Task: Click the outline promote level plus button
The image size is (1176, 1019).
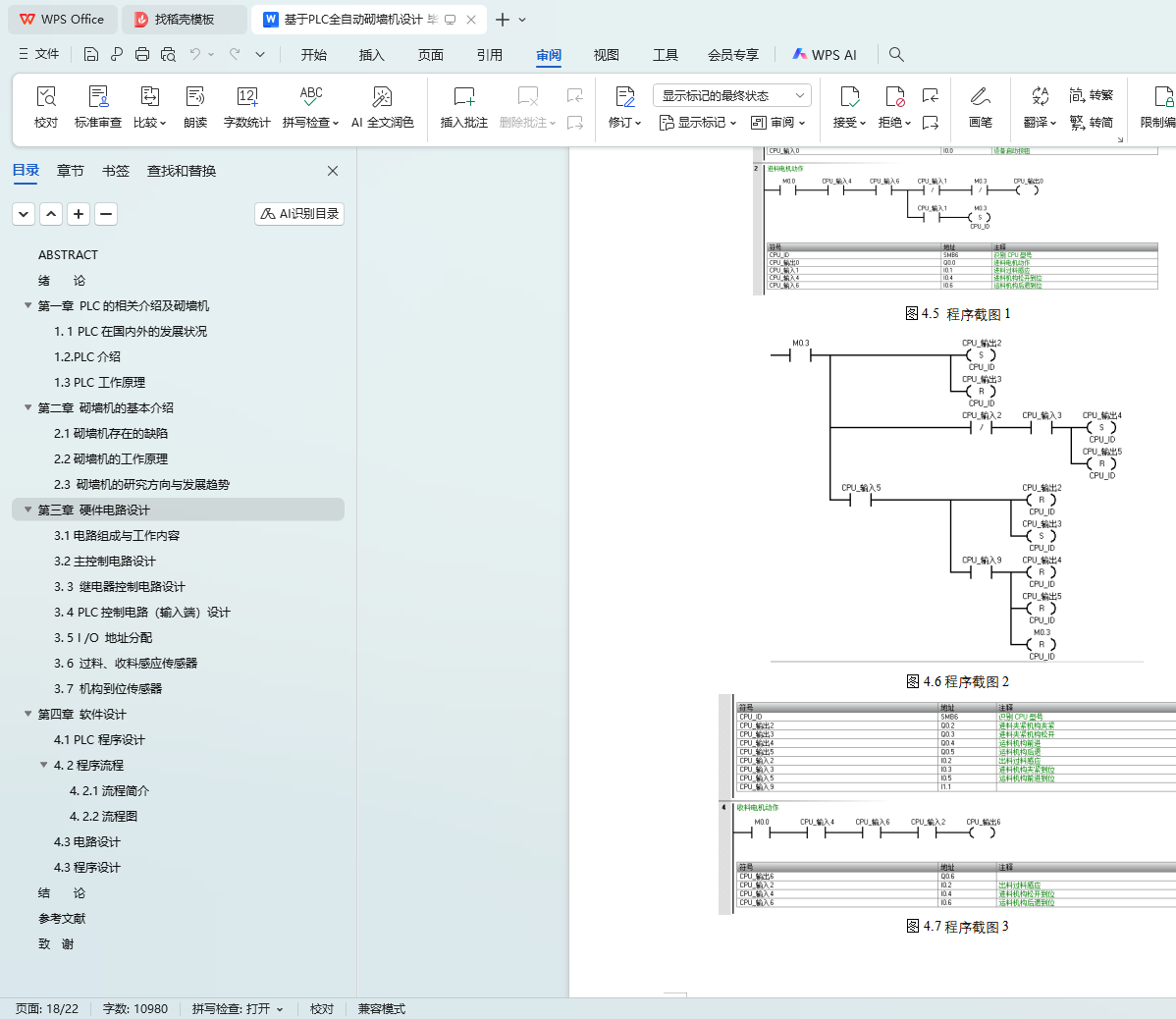Action: pyautogui.click(x=79, y=214)
